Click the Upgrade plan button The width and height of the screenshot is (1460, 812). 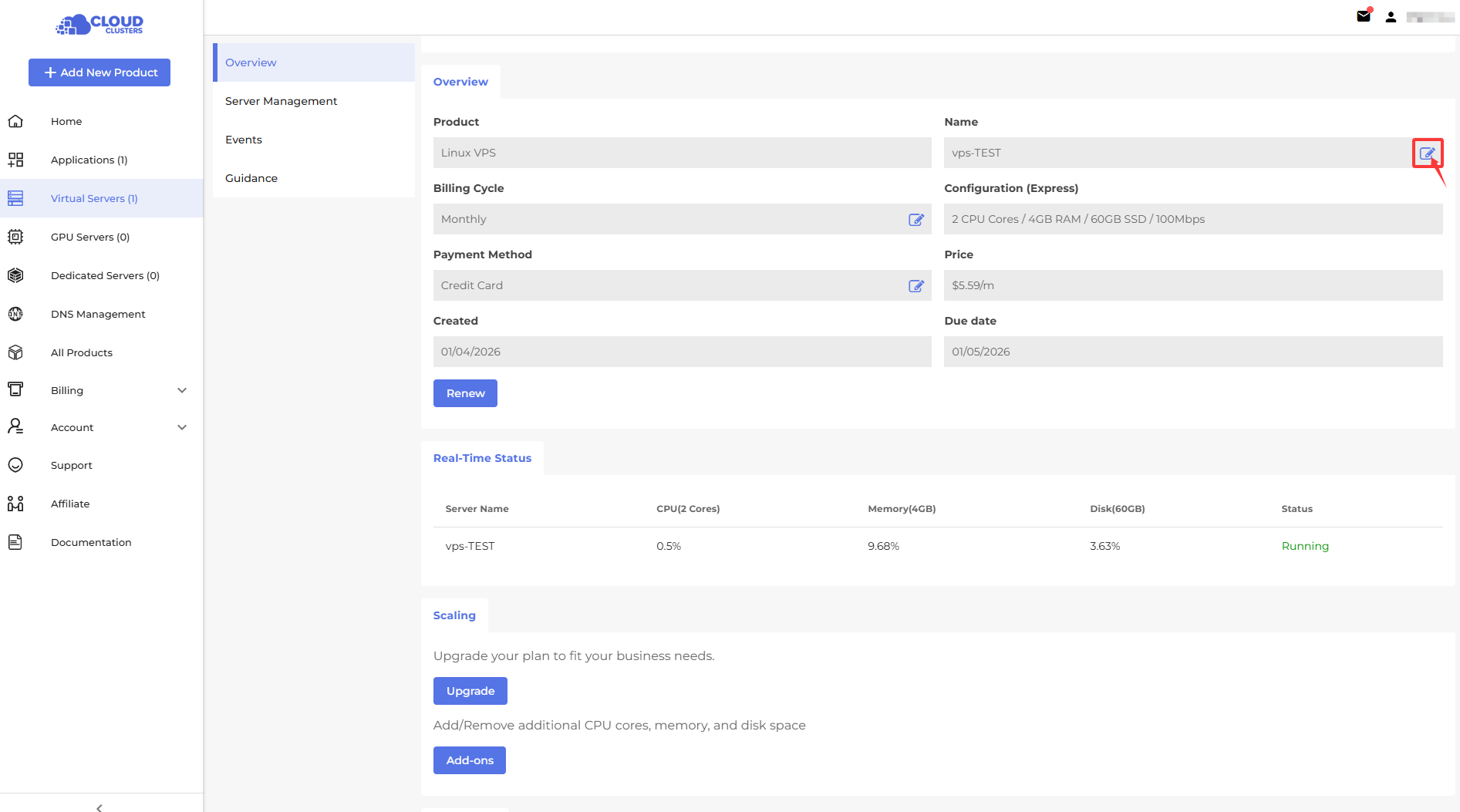(470, 691)
